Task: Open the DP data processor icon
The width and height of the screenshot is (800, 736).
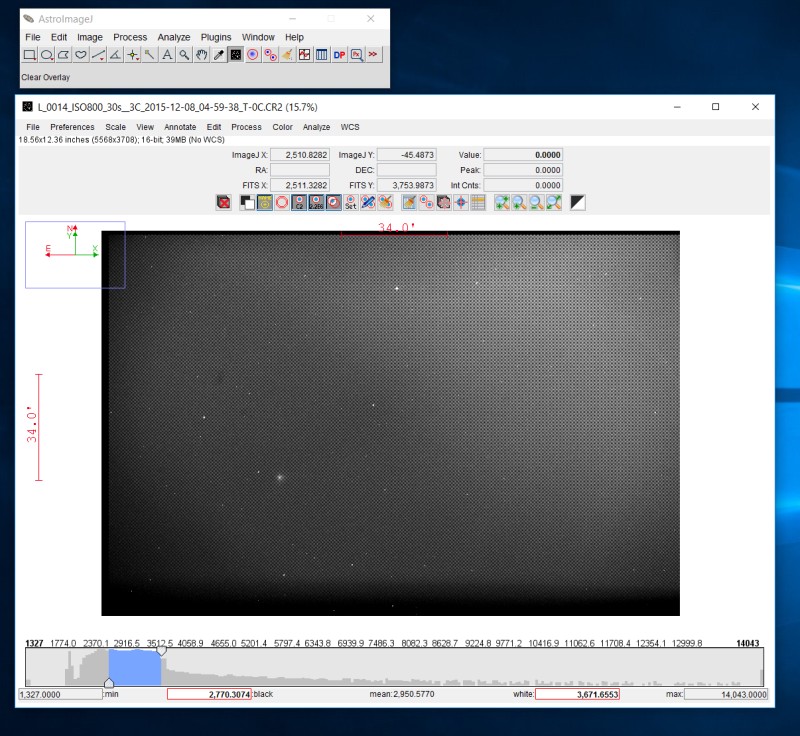Action: click(339, 55)
